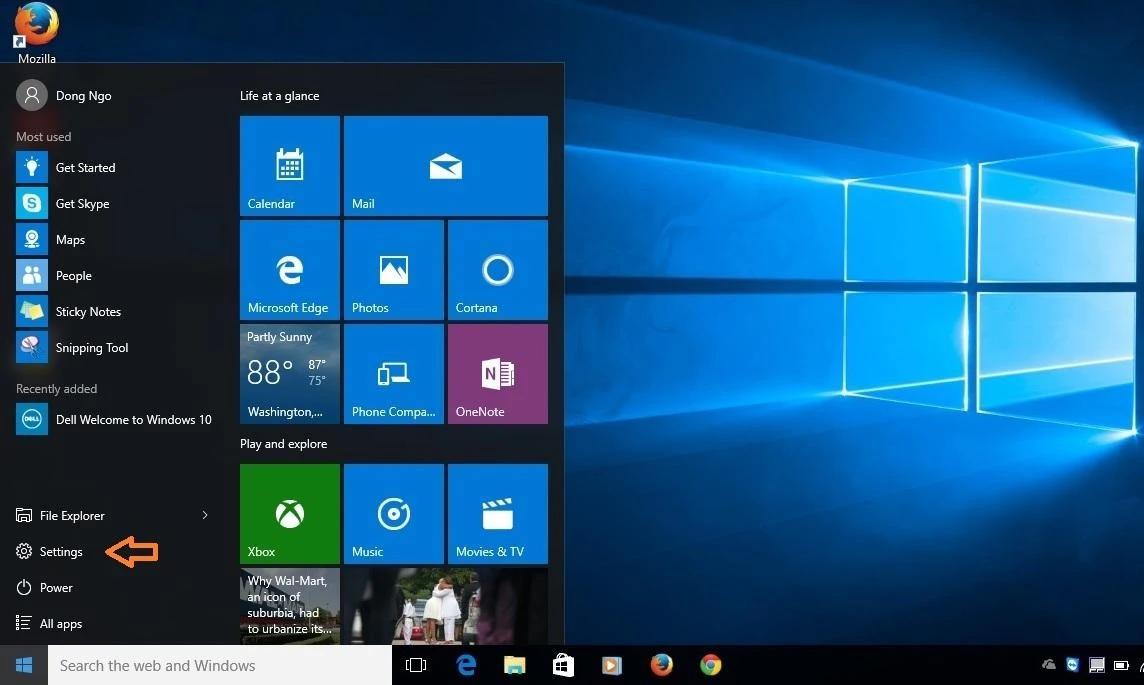Open Task View on the taskbar
This screenshot has width=1144, height=685.
(x=416, y=664)
